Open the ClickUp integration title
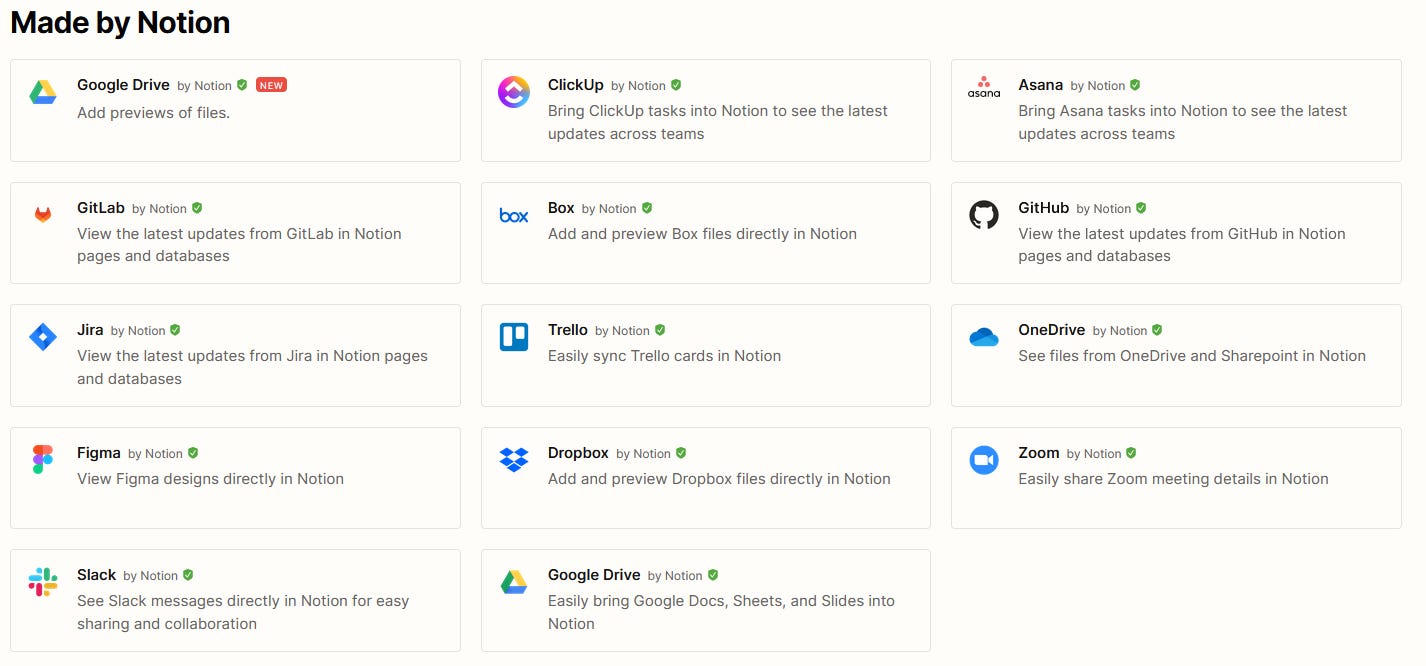The height and width of the screenshot is (666, 1426). pyautogui.click(x=576, y=85)
